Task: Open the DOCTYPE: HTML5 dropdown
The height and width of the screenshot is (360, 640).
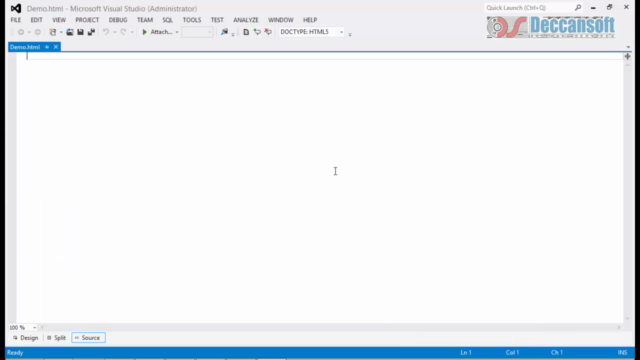Action: (x=311, y=32)
